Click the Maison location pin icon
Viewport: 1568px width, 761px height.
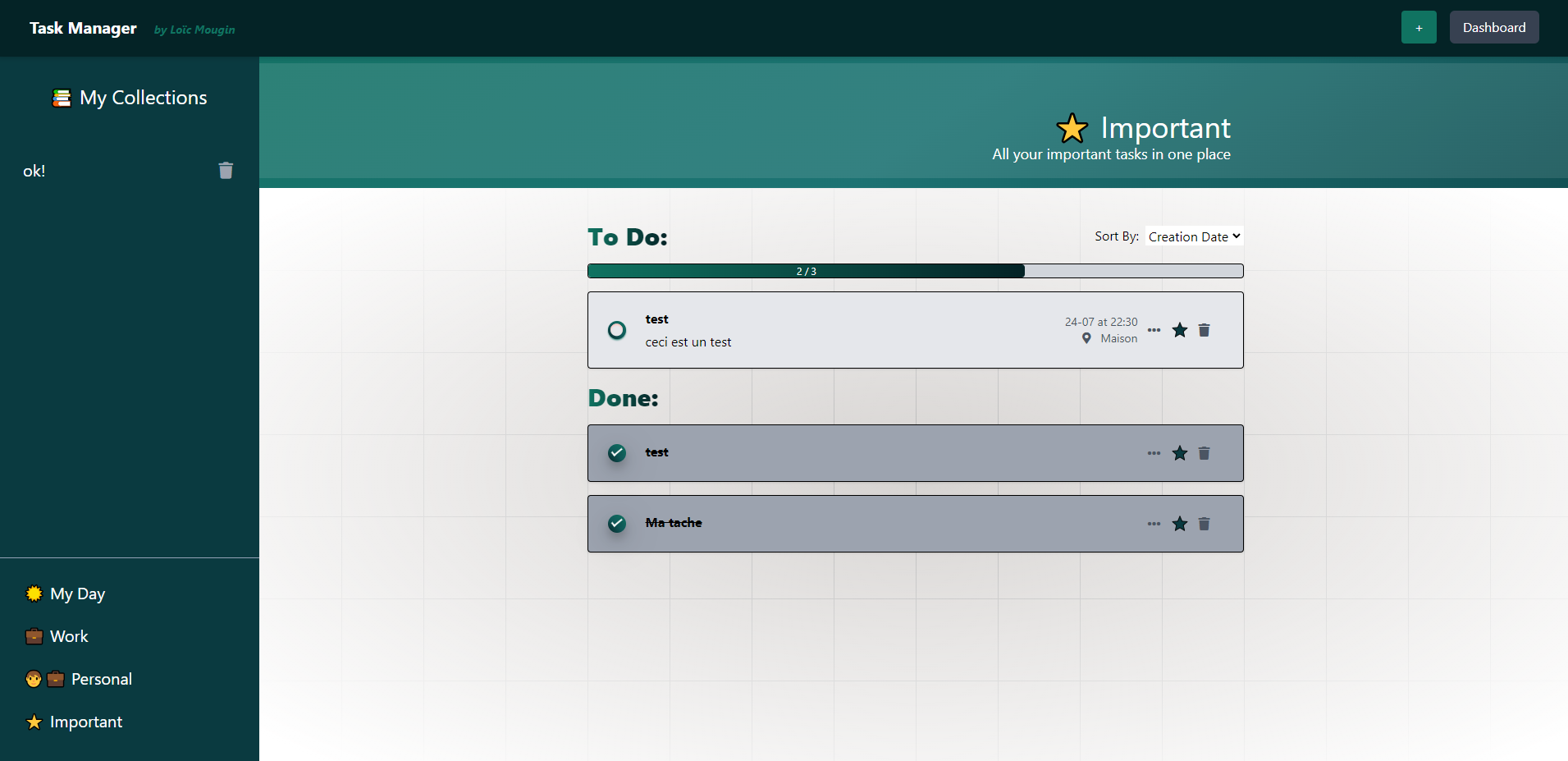click(x=1086, y=338)
